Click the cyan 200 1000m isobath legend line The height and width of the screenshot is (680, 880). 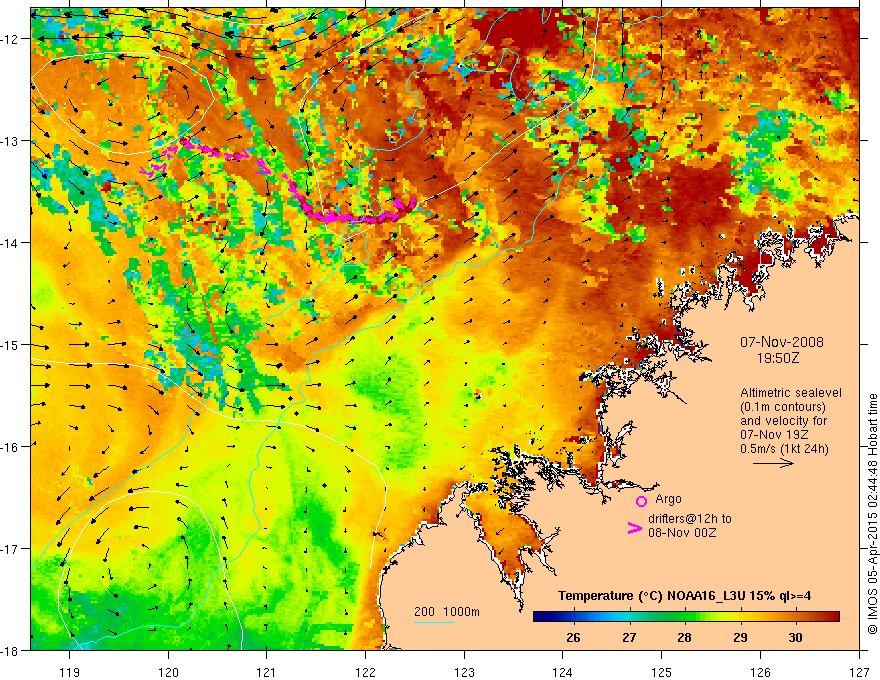tap(434, 622)
